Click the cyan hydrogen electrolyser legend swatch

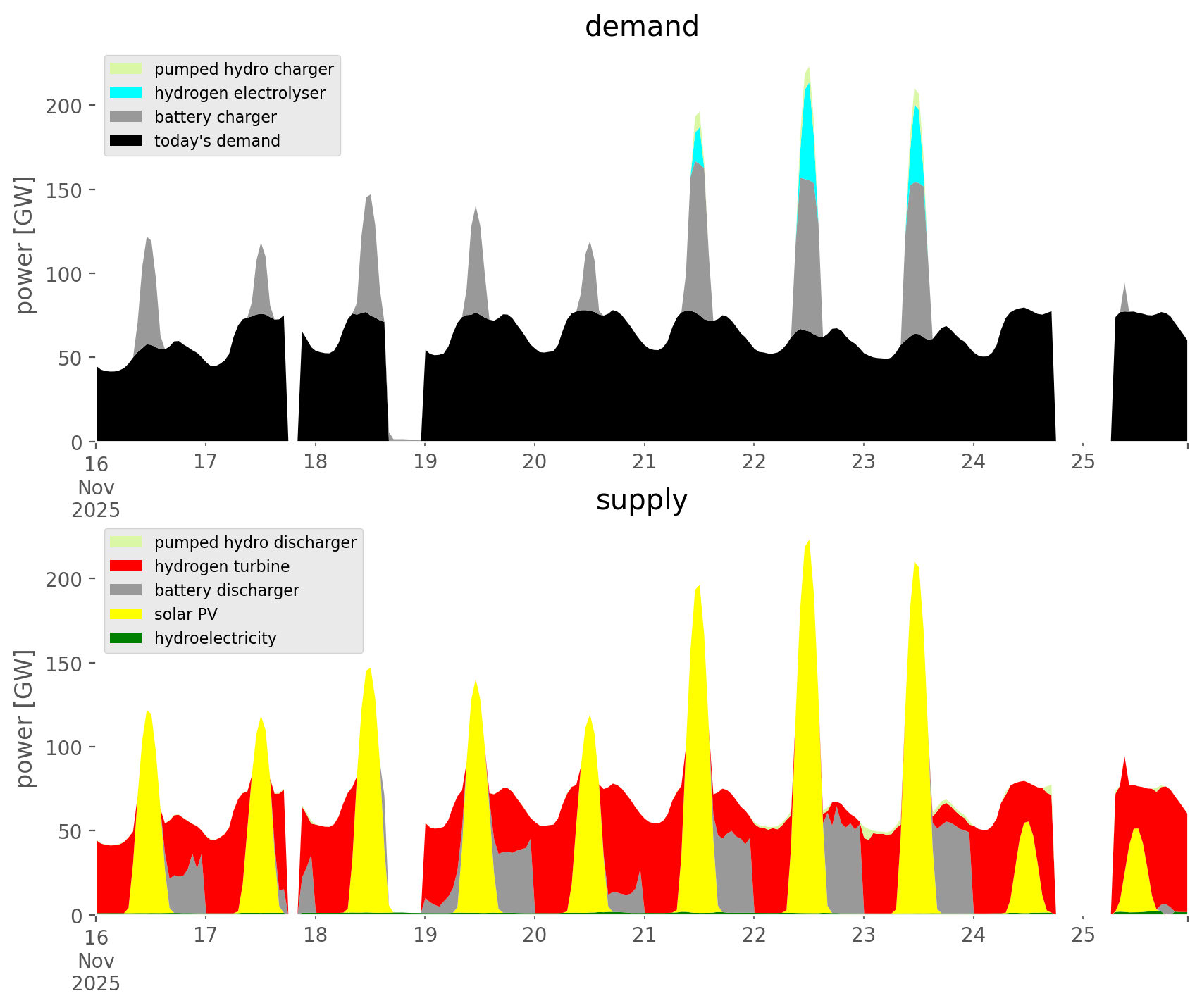tap(126, 93)
